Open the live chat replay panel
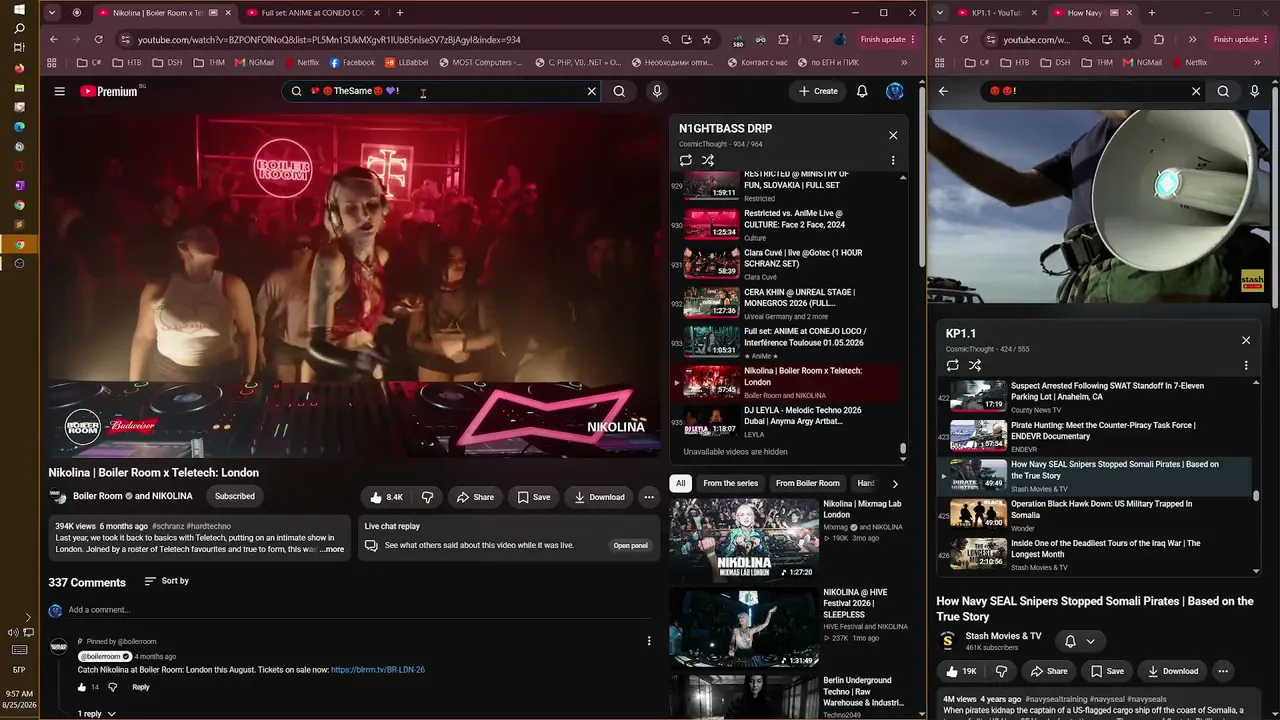Image resolution: width=1280 pixels, height=720 pixels. [x=630, y=545]
